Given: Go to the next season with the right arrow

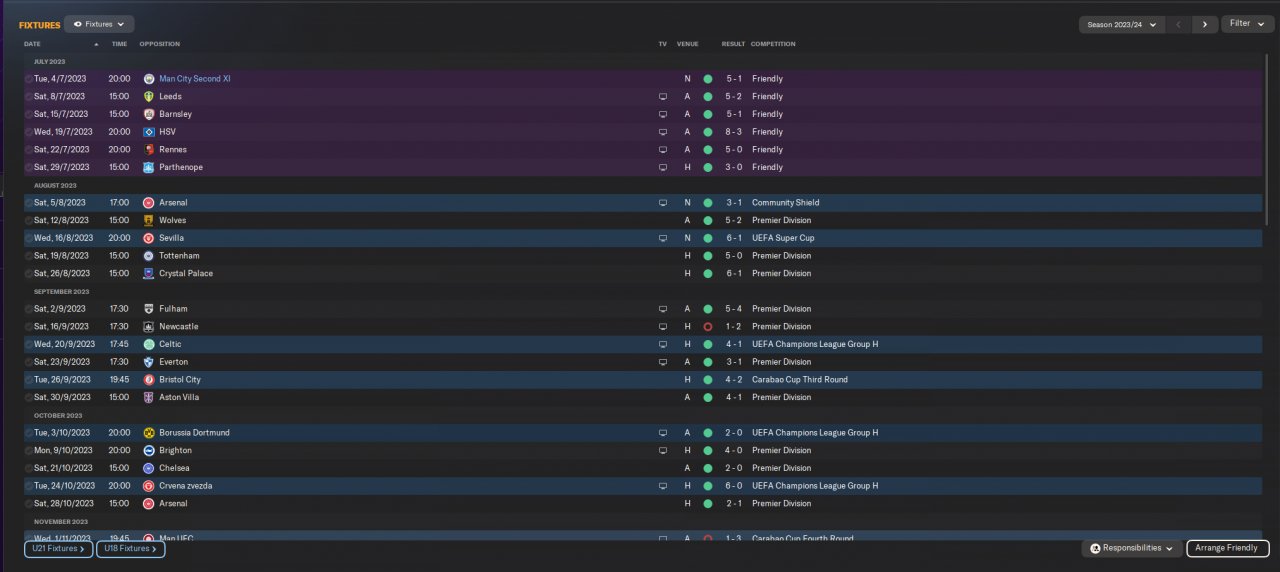Looking at the screenshot, I should pos(1204,24).
